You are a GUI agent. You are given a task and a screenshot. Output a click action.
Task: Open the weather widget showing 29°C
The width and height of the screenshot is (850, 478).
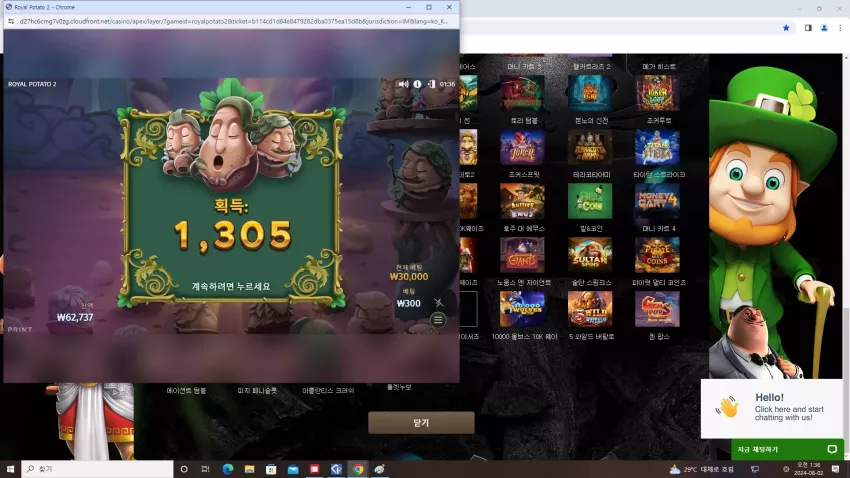(x=702, y=469)
